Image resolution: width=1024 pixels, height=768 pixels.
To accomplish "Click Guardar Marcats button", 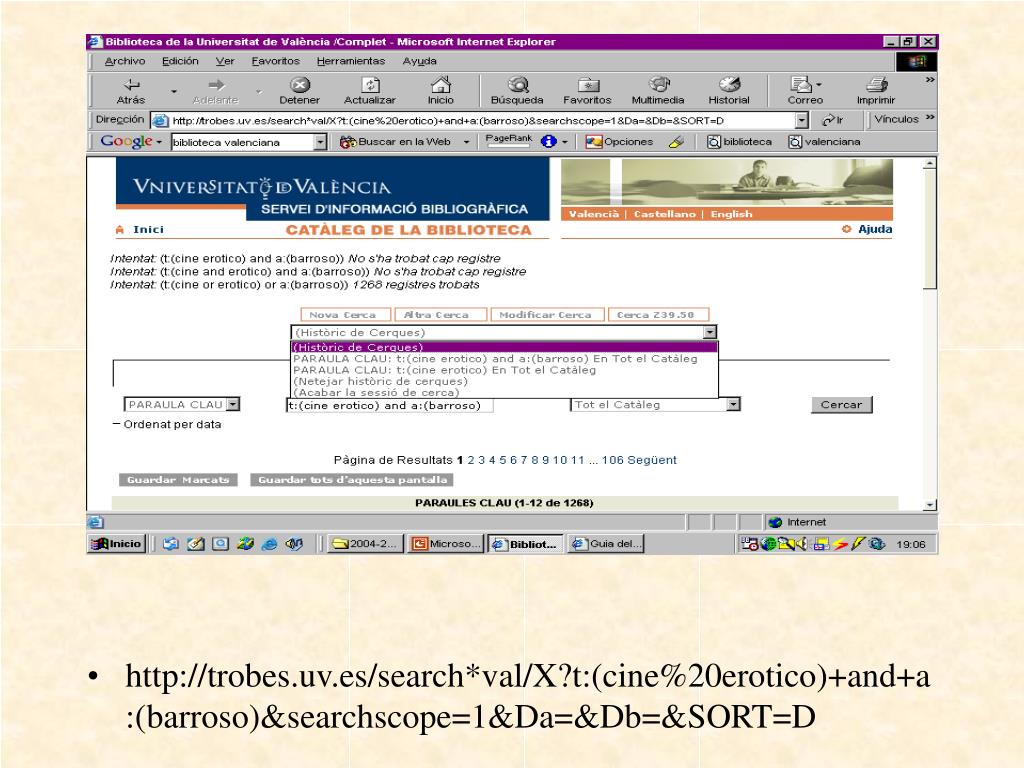I will 178,480.
